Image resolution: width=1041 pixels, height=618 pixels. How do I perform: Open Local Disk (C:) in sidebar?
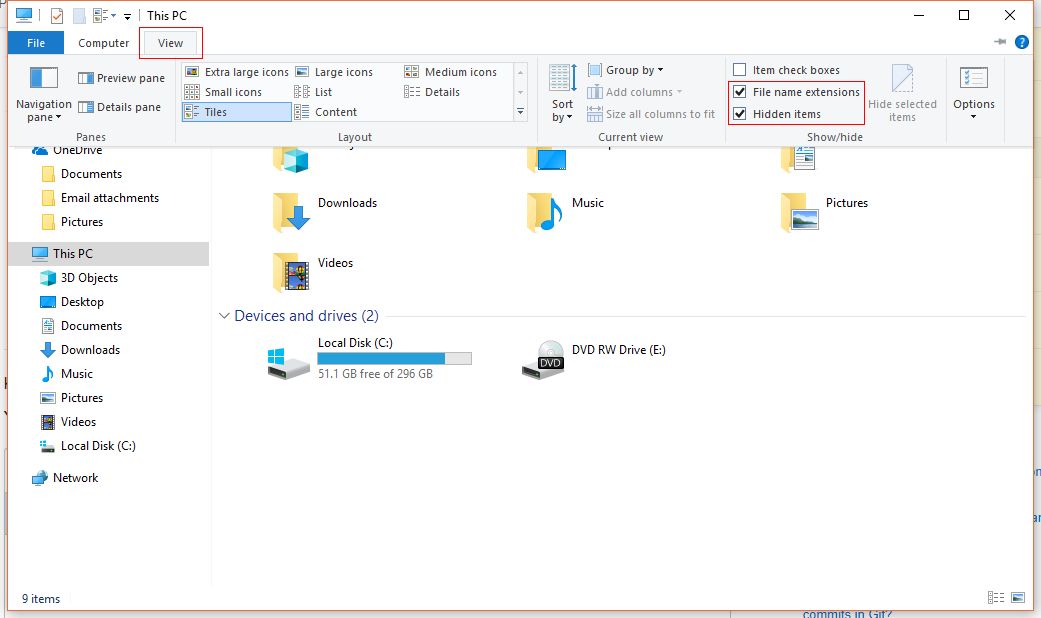pyautogui.click(x=88, y=445)
